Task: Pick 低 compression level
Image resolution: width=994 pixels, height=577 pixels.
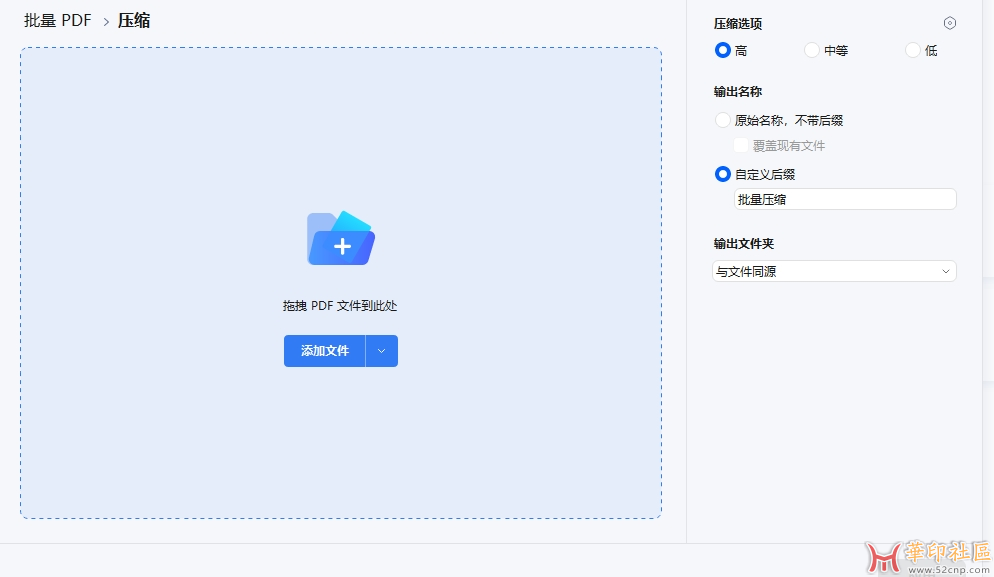Action: click(913, 50)
